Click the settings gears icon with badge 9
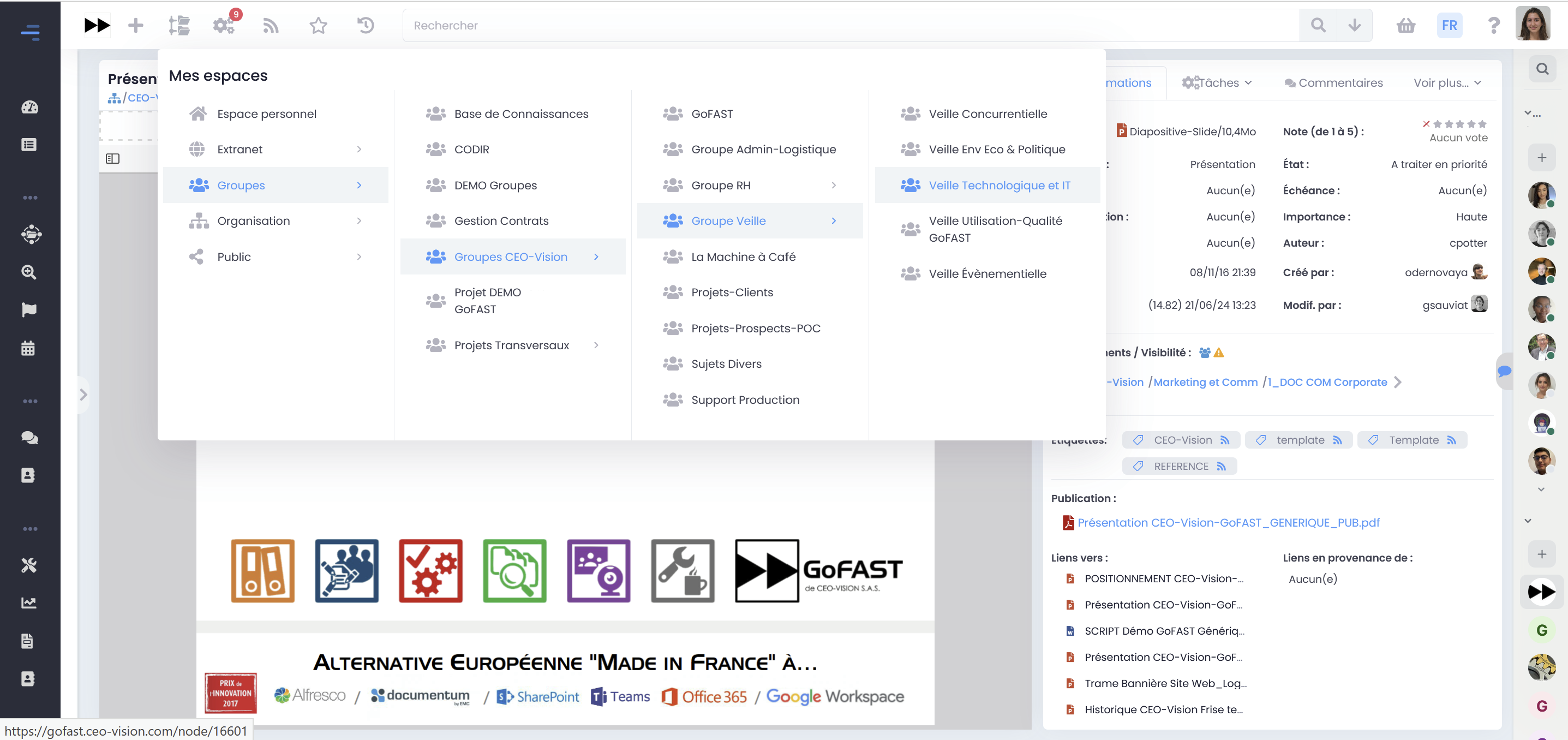1568x740 pixels. pos(223,26)
